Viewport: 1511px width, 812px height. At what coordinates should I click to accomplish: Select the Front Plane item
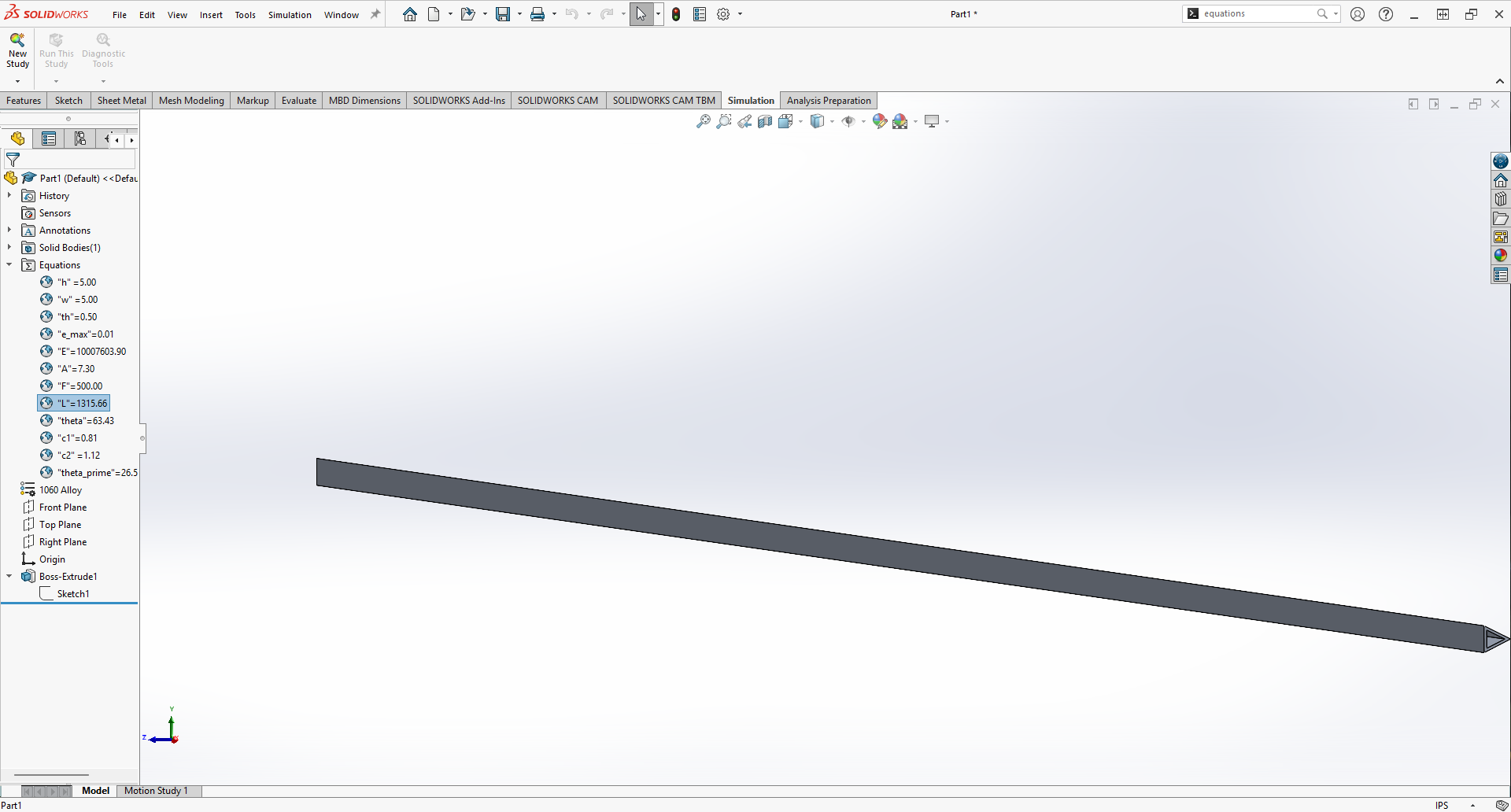[54, 507]
